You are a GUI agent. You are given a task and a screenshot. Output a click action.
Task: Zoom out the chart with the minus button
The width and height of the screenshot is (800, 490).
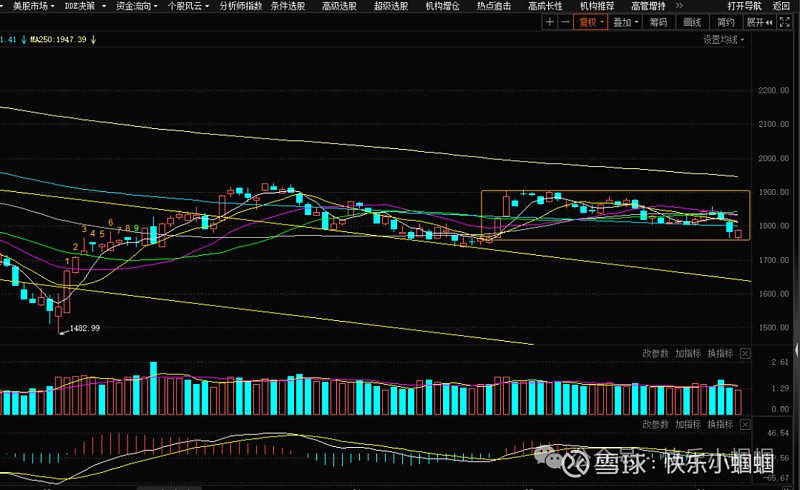(565, 22)
